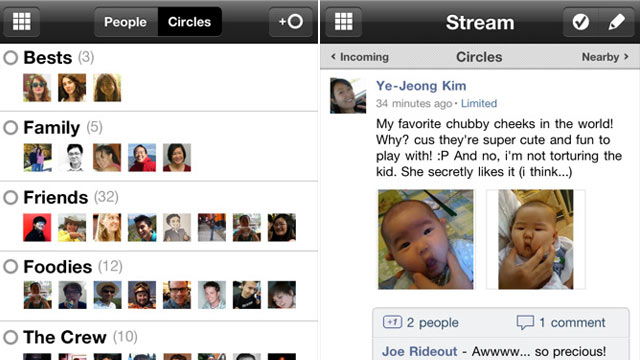The image size is (640, 360).
Task: Tap the third avatar in Family circle
Action: [x=107, y=158]
